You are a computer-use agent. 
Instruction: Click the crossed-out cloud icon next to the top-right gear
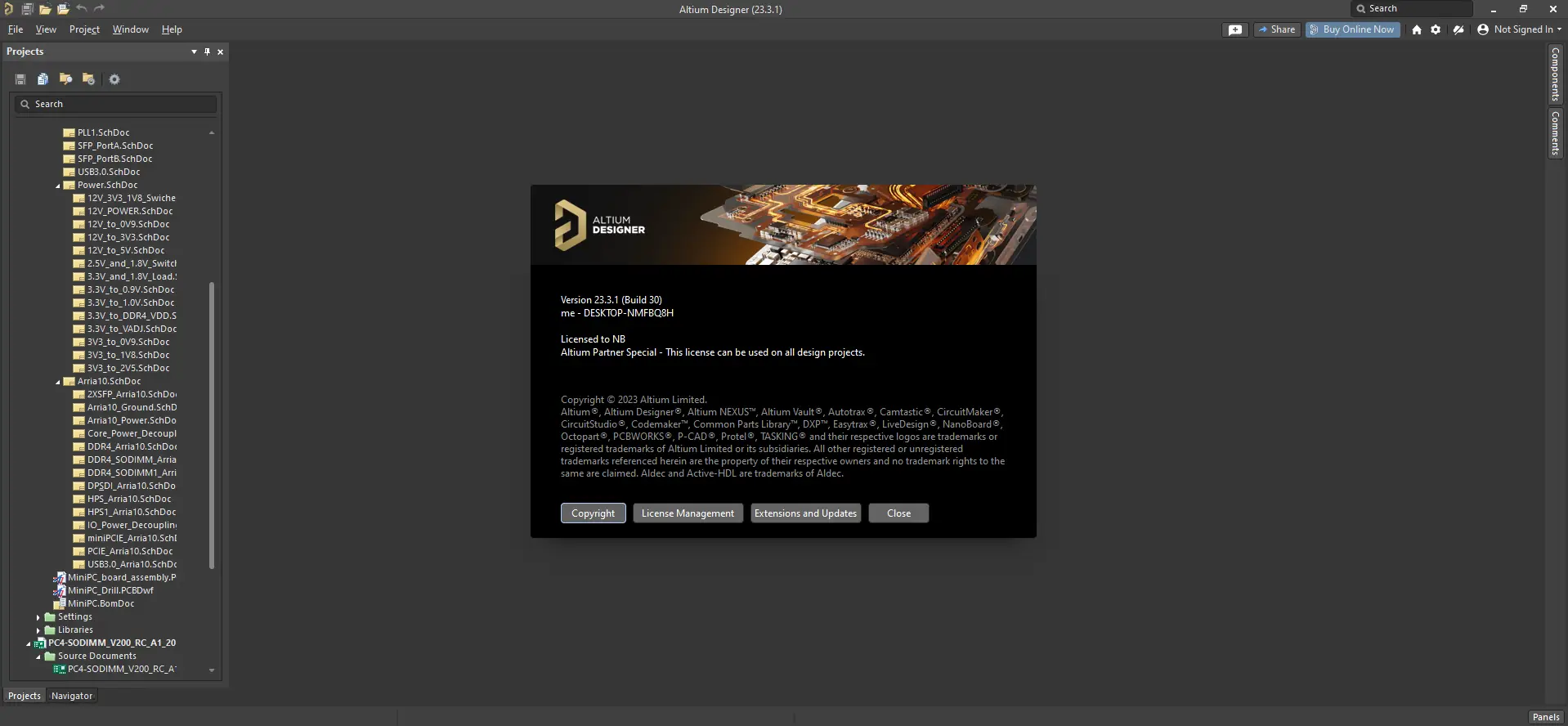pyautogui.click(x=1458, y=29)
